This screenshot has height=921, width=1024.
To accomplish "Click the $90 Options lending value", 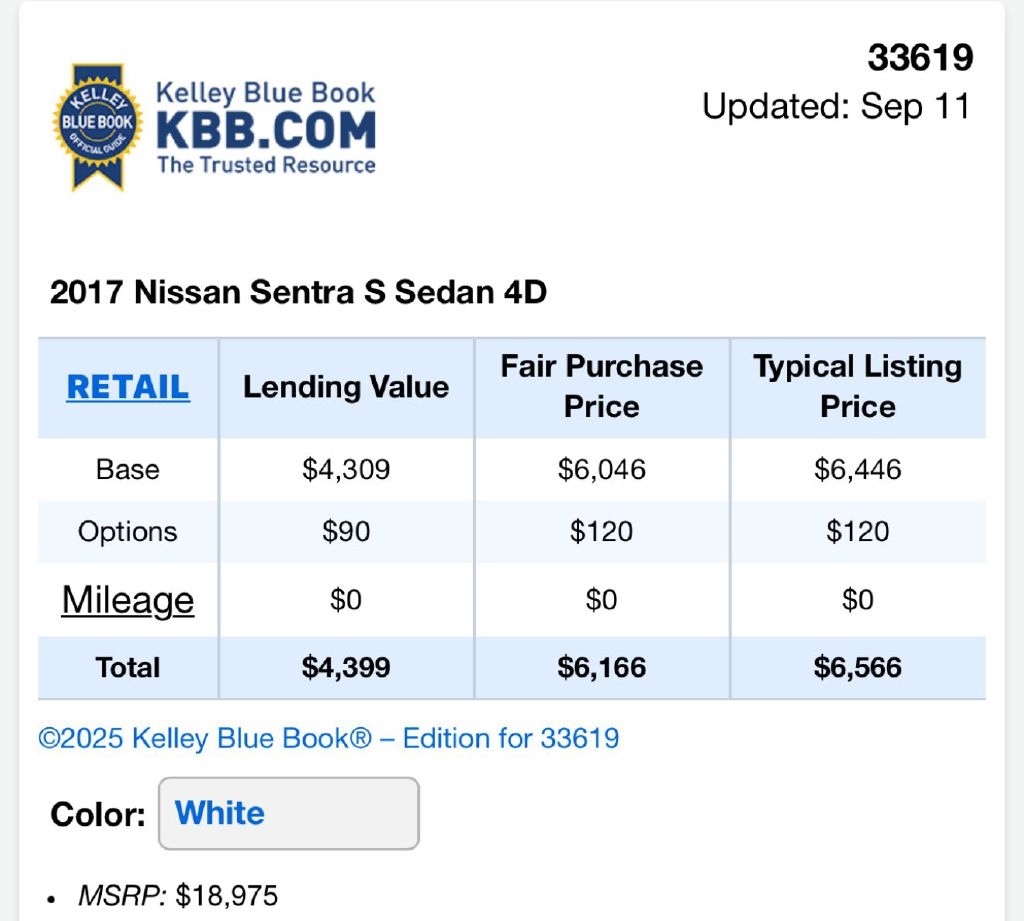I will pos(346,531).
